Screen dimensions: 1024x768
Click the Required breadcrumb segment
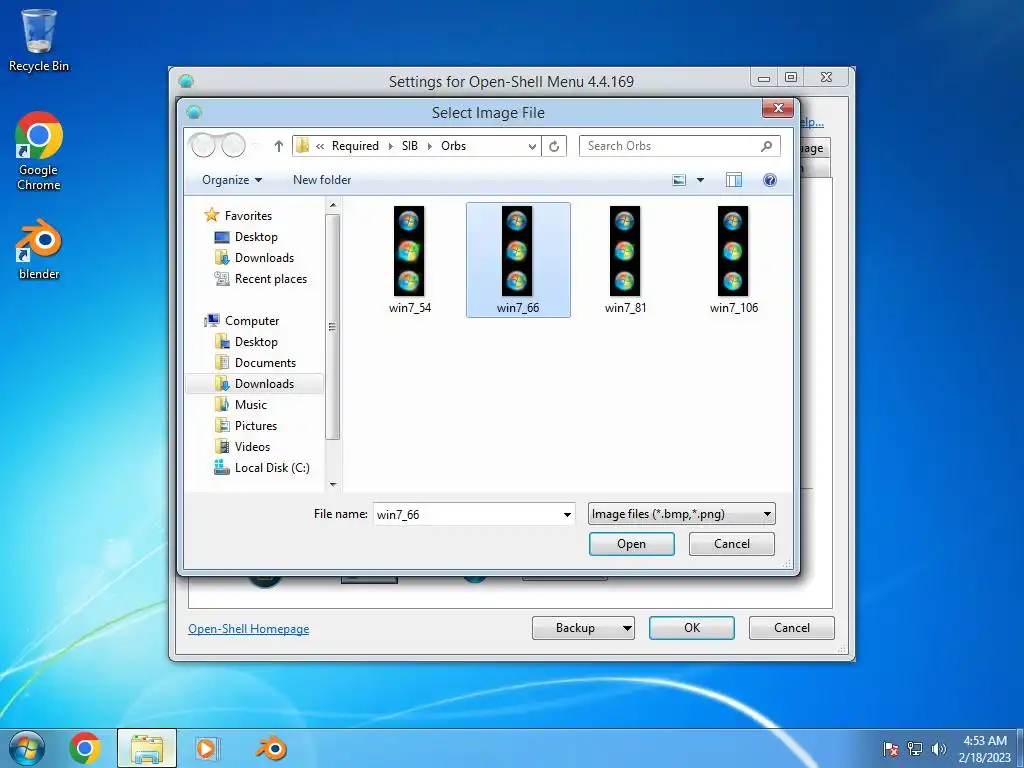point(355,146)
